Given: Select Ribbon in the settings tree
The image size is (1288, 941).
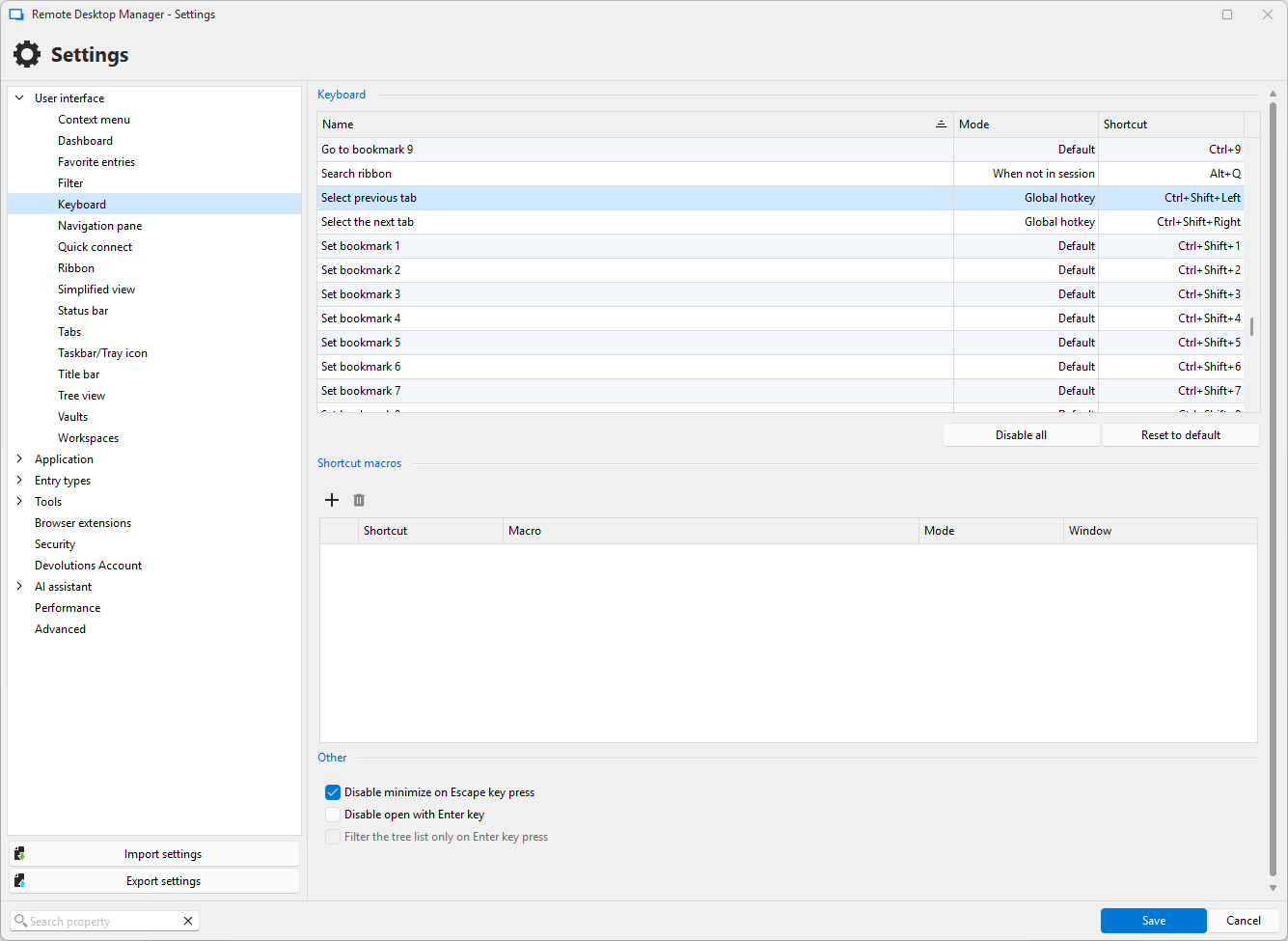Looking at the screenshot, I should click(x=76, y=268).
